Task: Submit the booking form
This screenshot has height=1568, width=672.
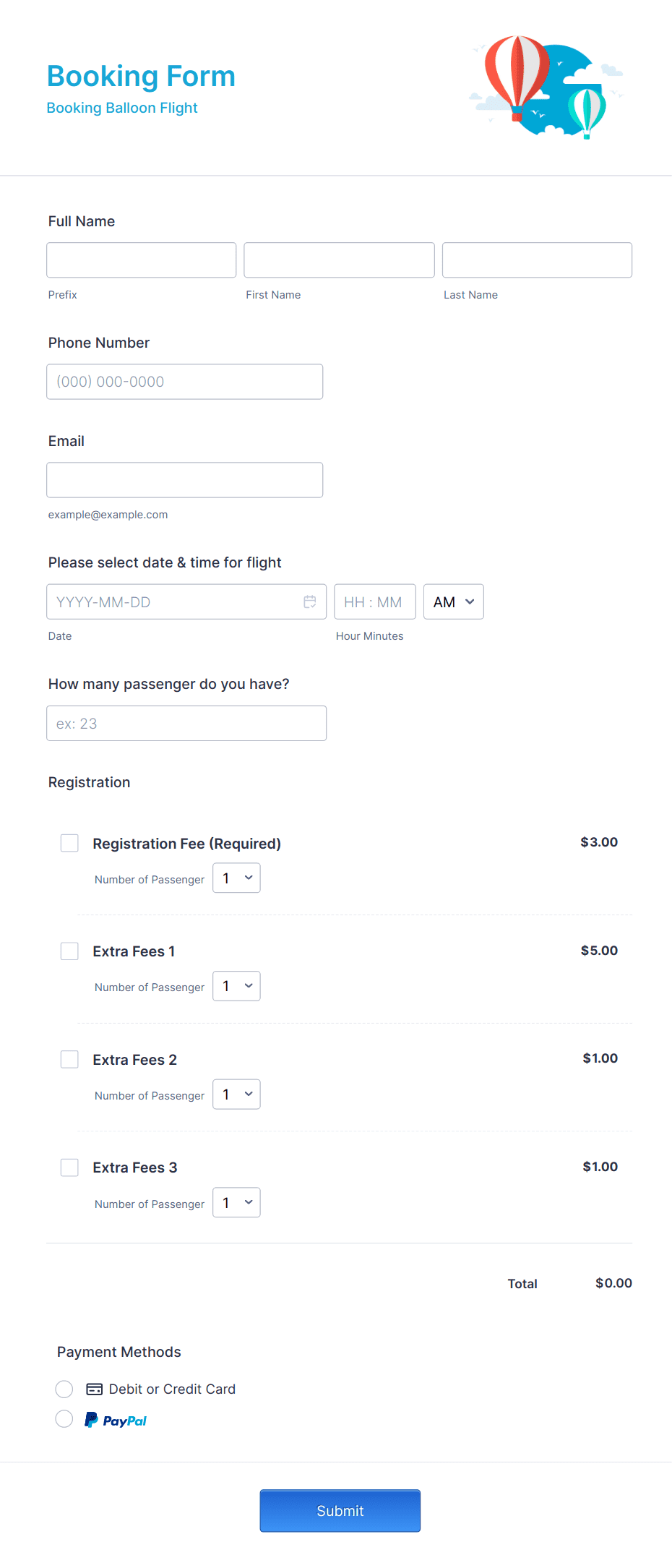Action: [340, 1510]
